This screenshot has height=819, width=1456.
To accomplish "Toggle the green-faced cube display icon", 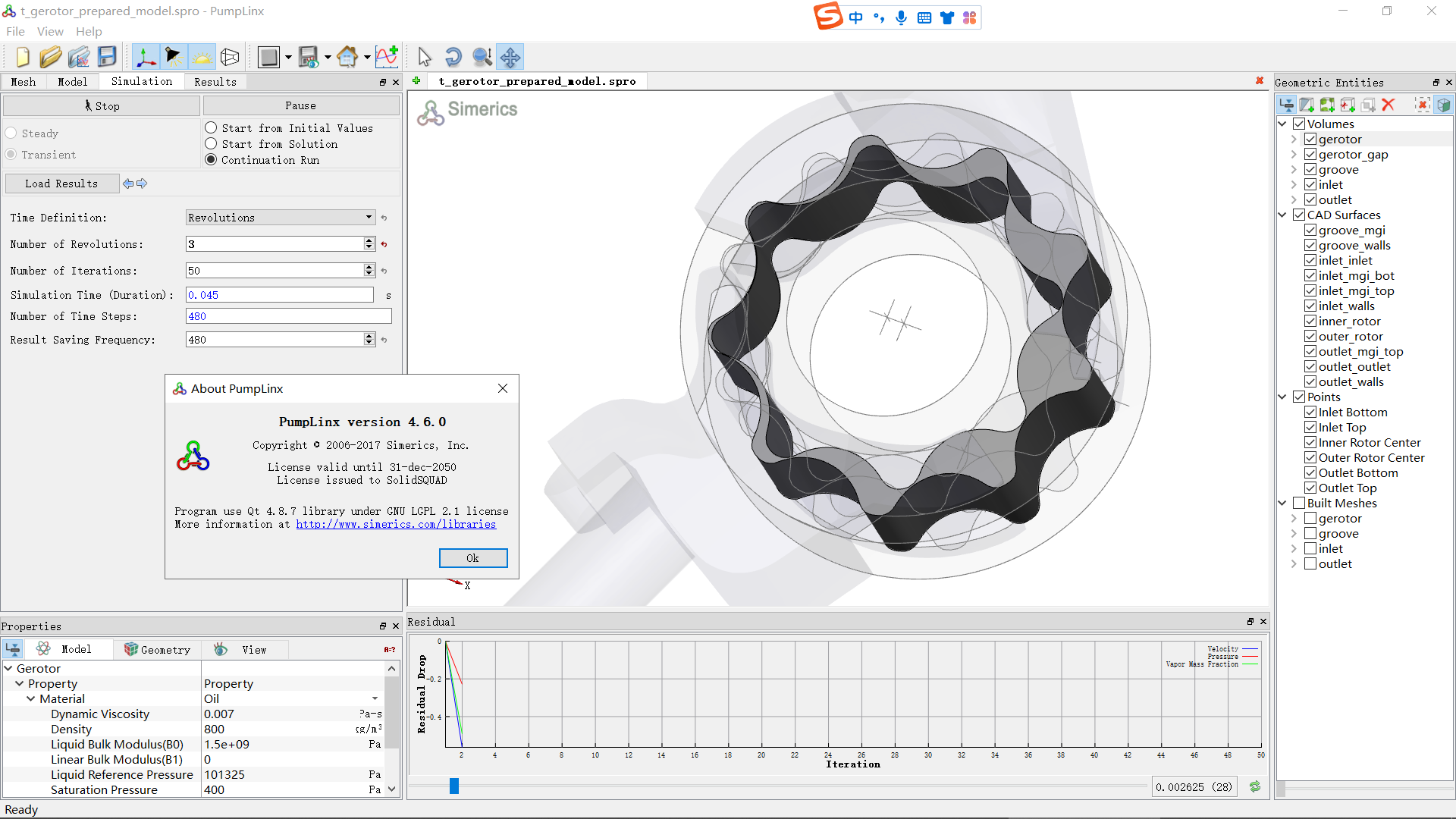I will point(1443,105).
